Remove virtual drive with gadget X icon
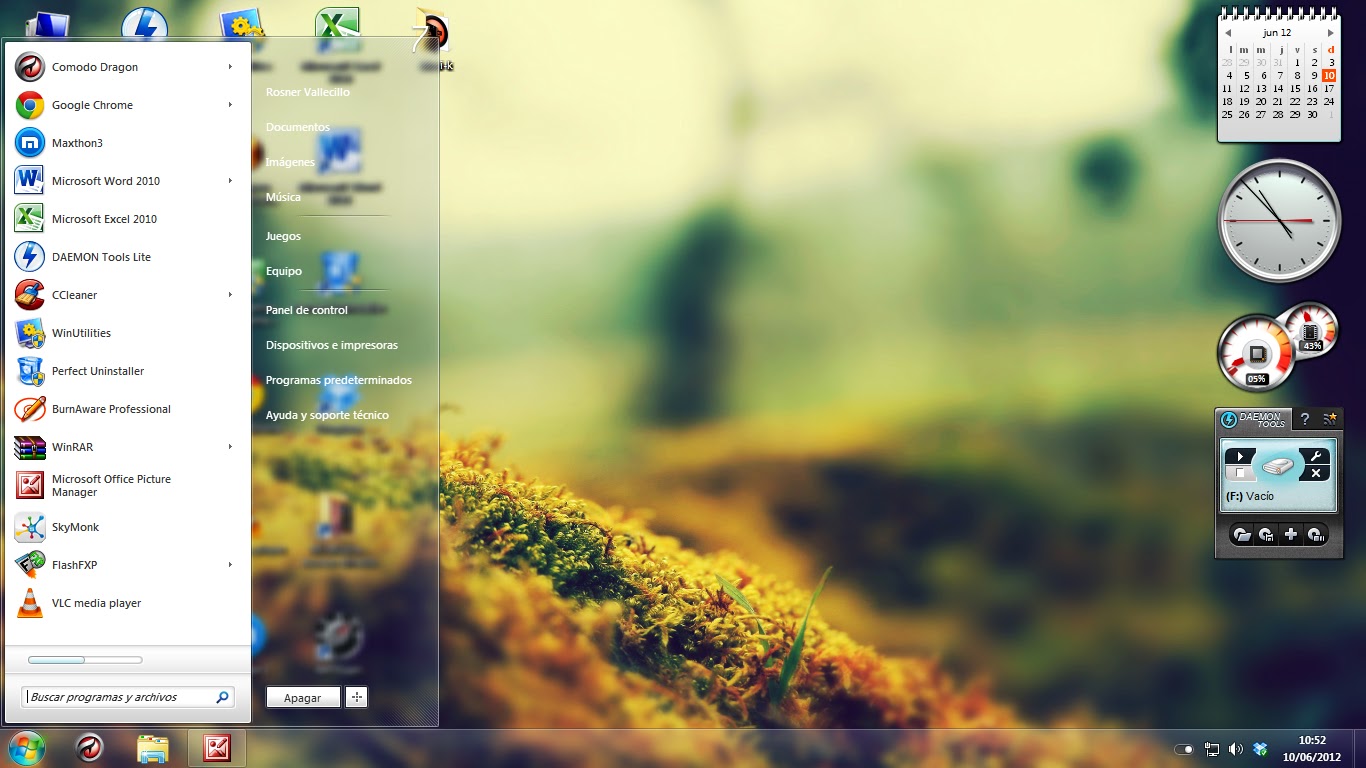The width and height of the screenshot is (1366, 768). pos(1316,473)
